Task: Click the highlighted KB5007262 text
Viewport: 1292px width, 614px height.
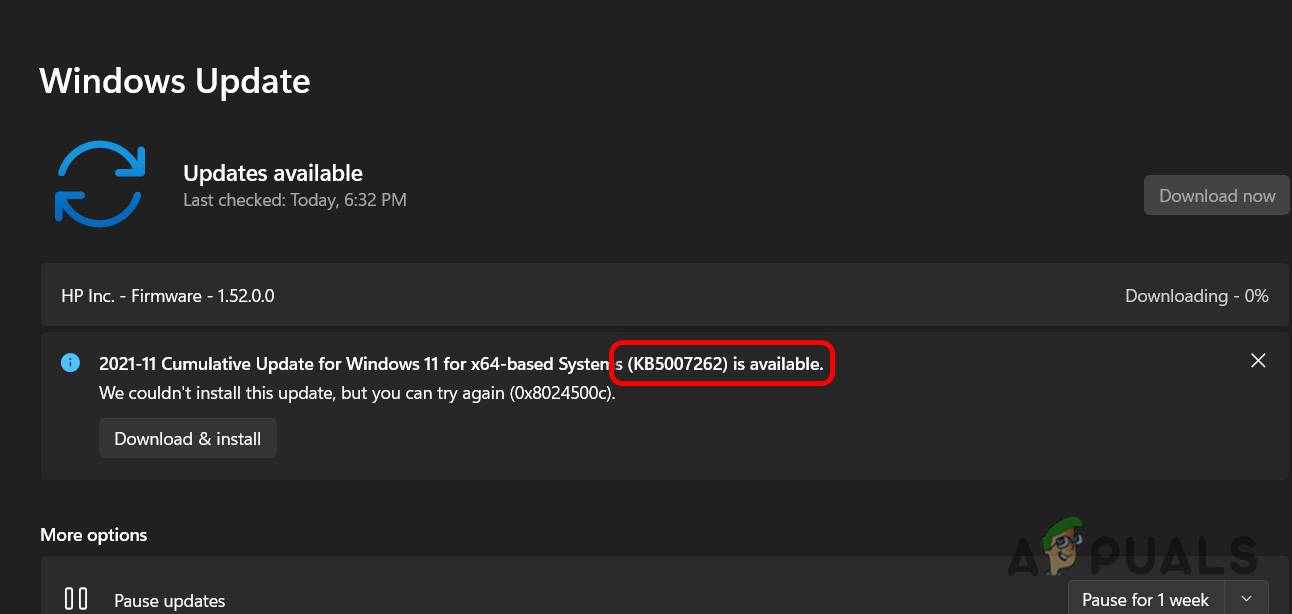Action: (722, 365)
